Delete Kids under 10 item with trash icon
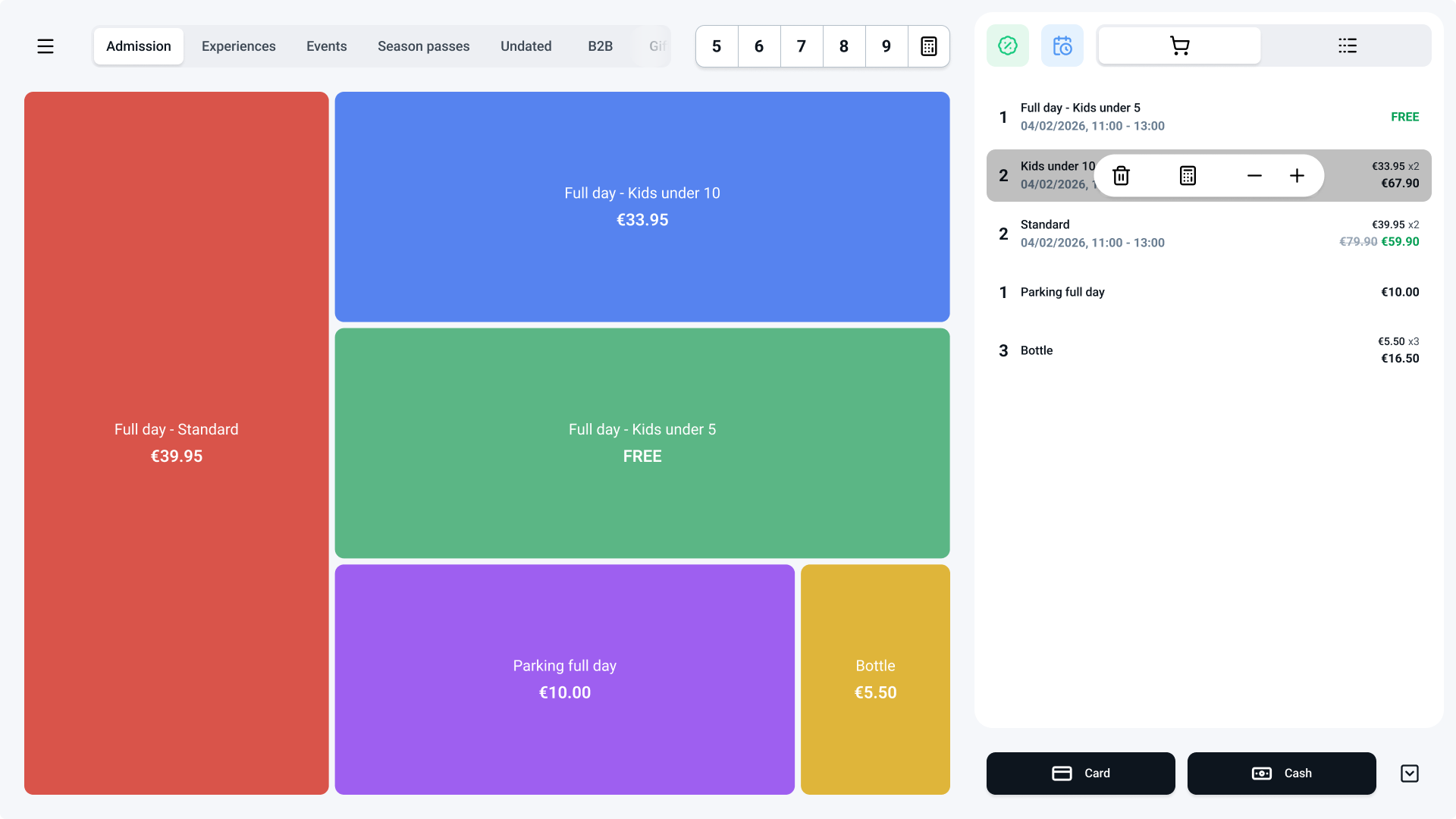This screenshot has width=1456, height=819. [x=1121, y=176]
